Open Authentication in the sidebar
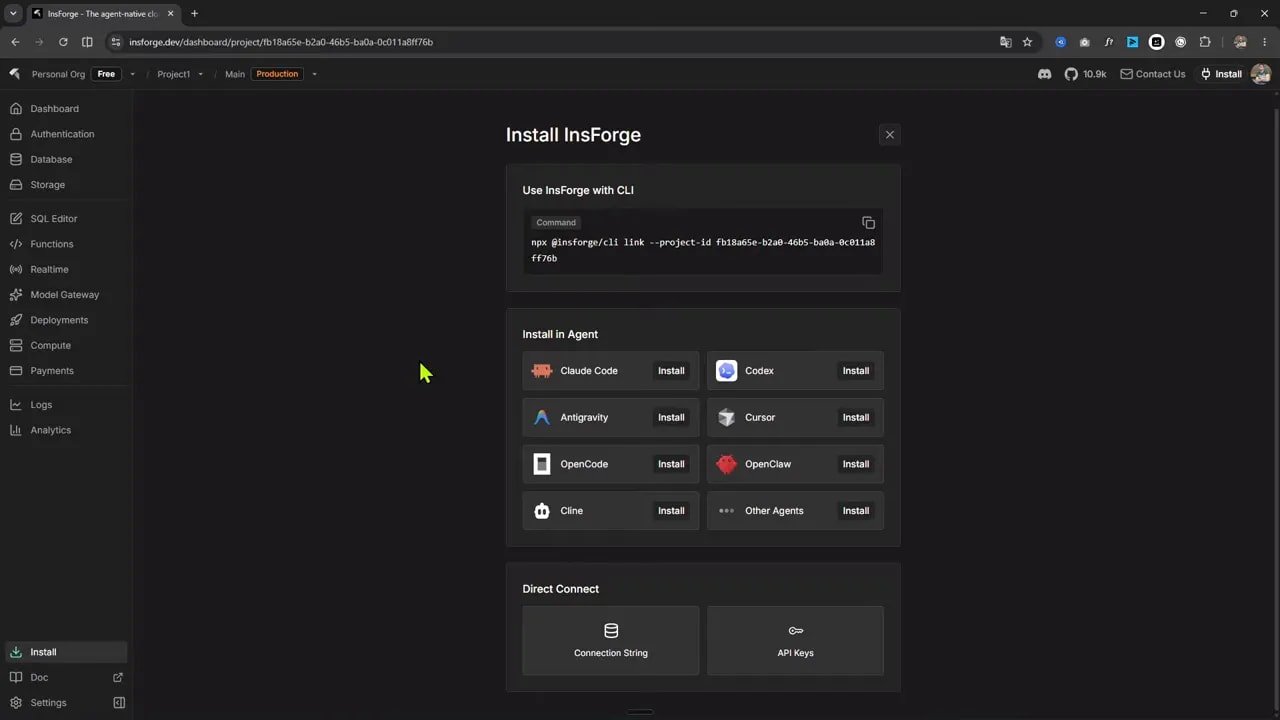The height and width of the screenshot is (720, 1280). [x=66, y=134]
